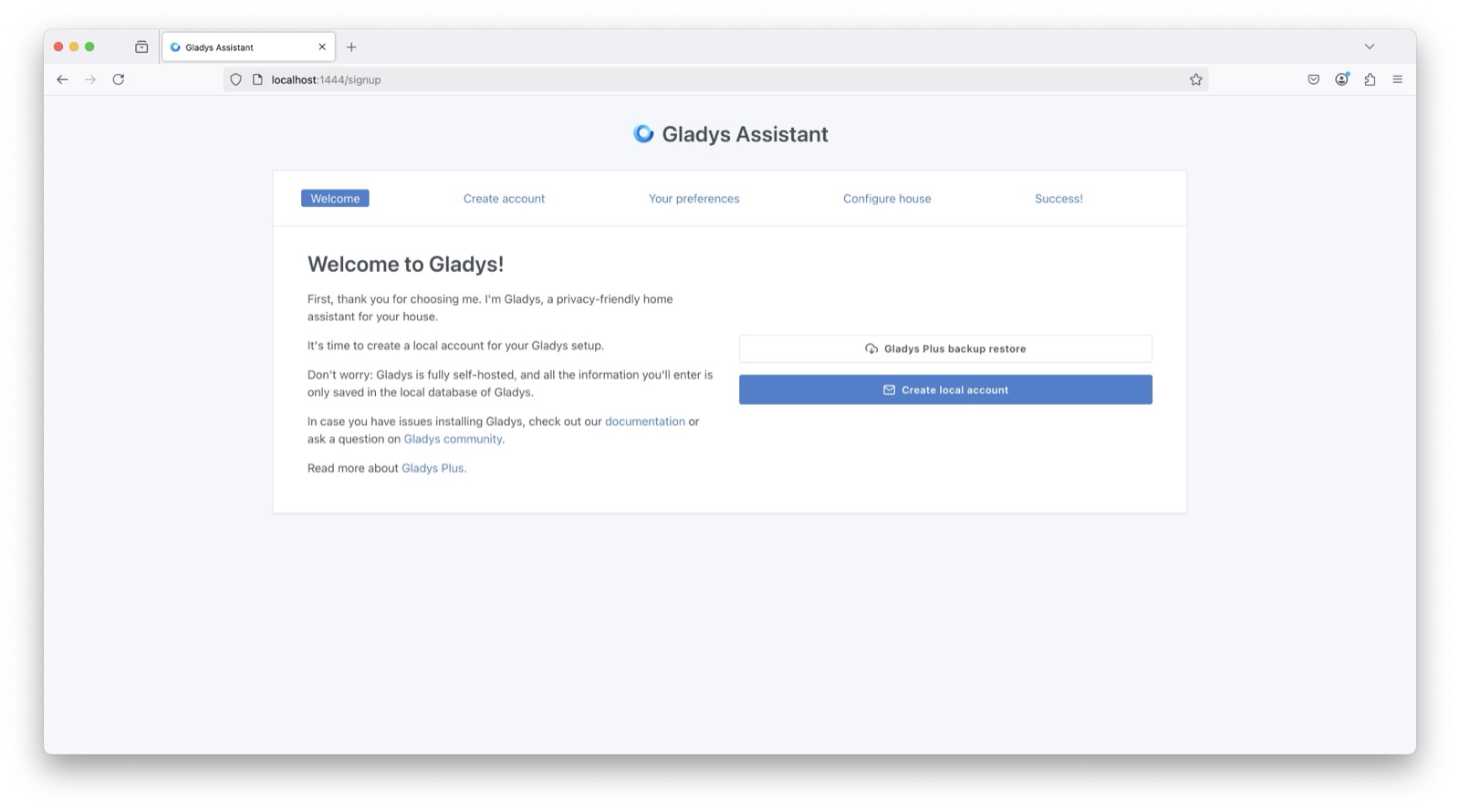Viewport: 1460px width, 812px height.
Task: Go to the Configure house step
Action: tap(887, 198)
